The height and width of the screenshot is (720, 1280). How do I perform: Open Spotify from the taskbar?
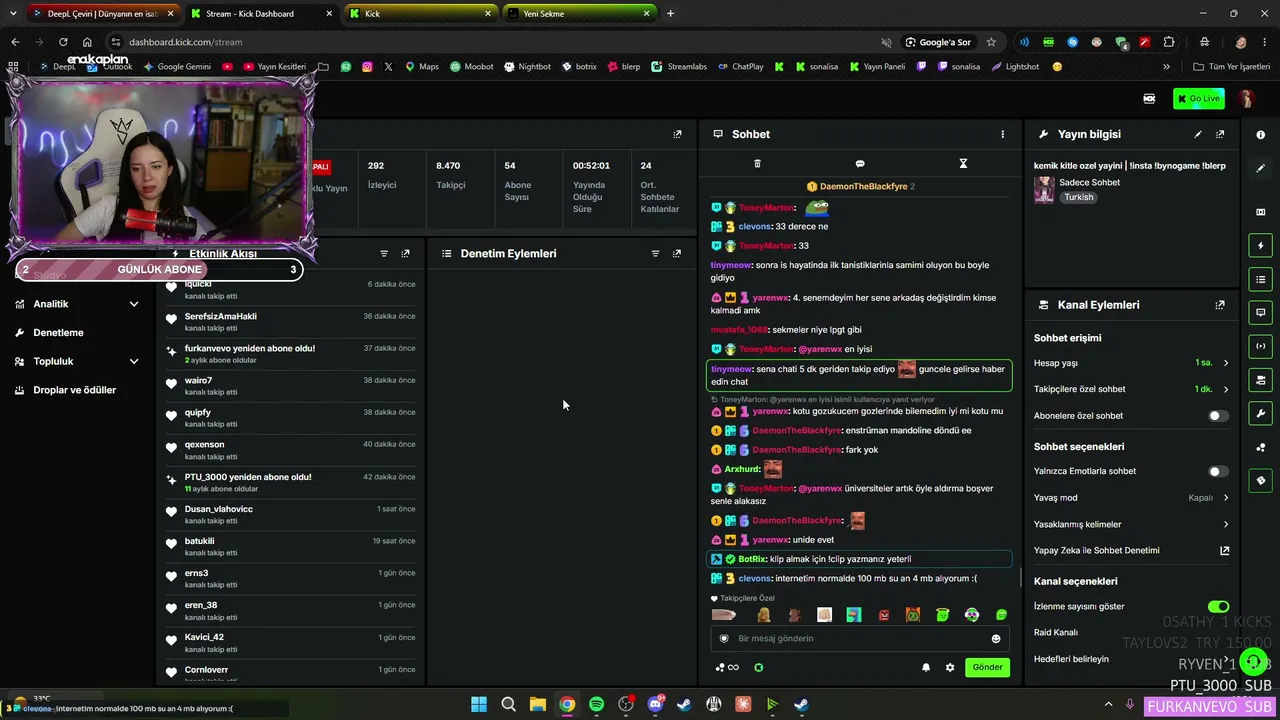[x=597, y=704]
